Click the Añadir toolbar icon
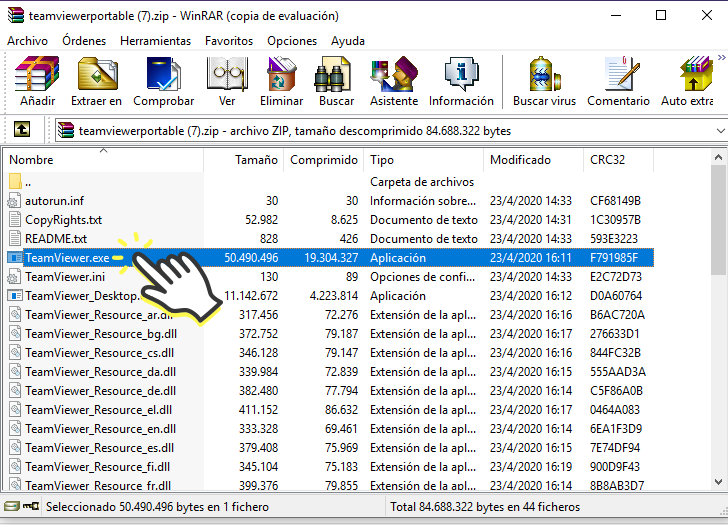728x525 pixels. click(x=37, y=74)
